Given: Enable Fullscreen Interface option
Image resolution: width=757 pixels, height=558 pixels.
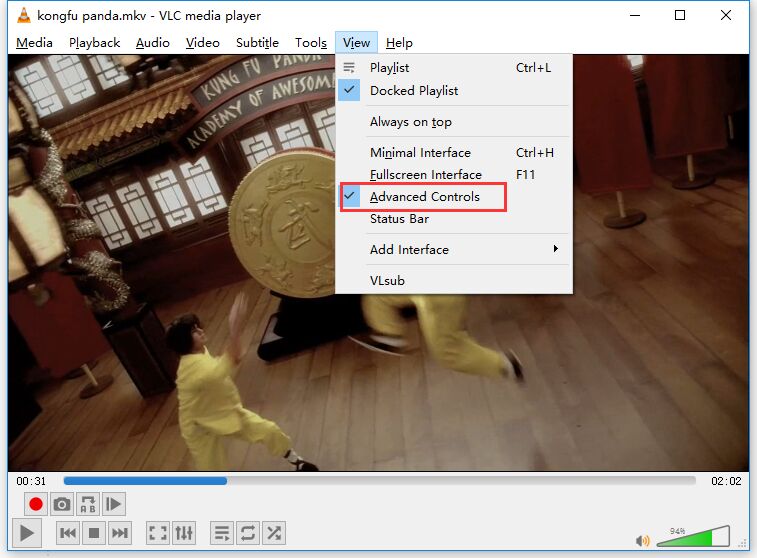Looking at the screenshot, I should tap(454, 175).
